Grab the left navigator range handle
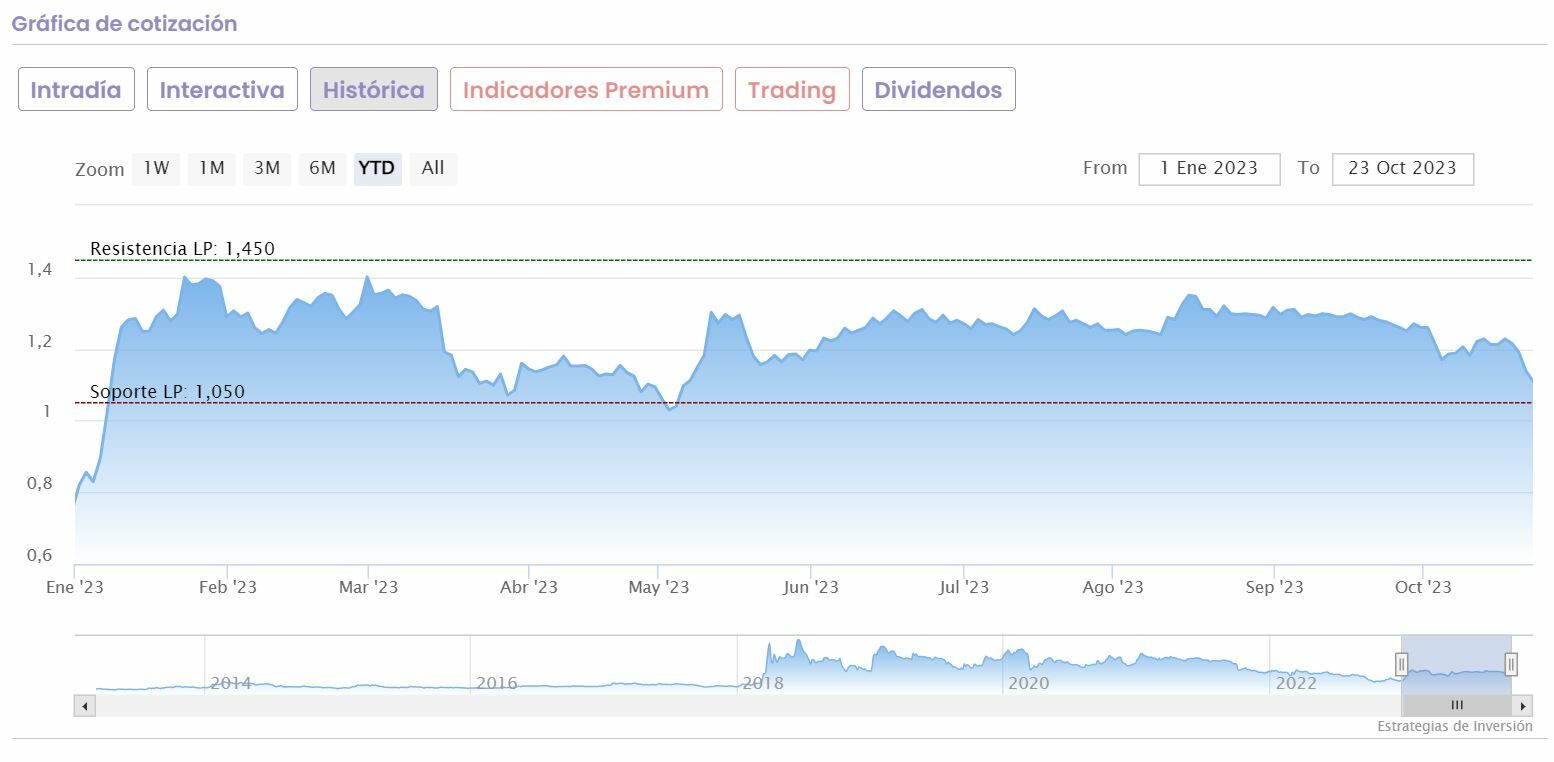The height and width of the screenshot is (762, 1554). click(x=1401, y=664)
